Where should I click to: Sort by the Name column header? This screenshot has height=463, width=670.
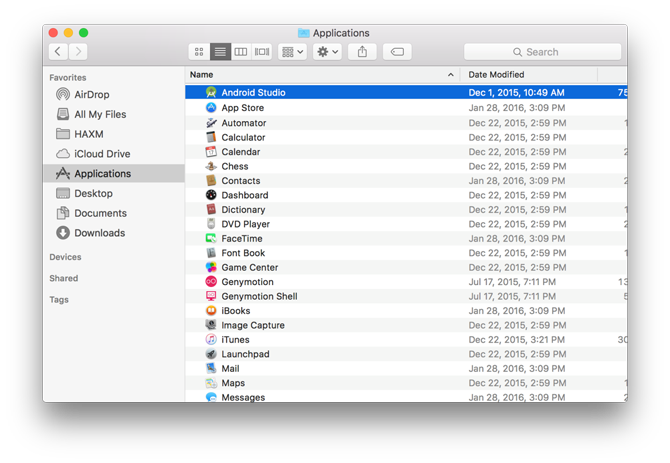tap(323, 75)
